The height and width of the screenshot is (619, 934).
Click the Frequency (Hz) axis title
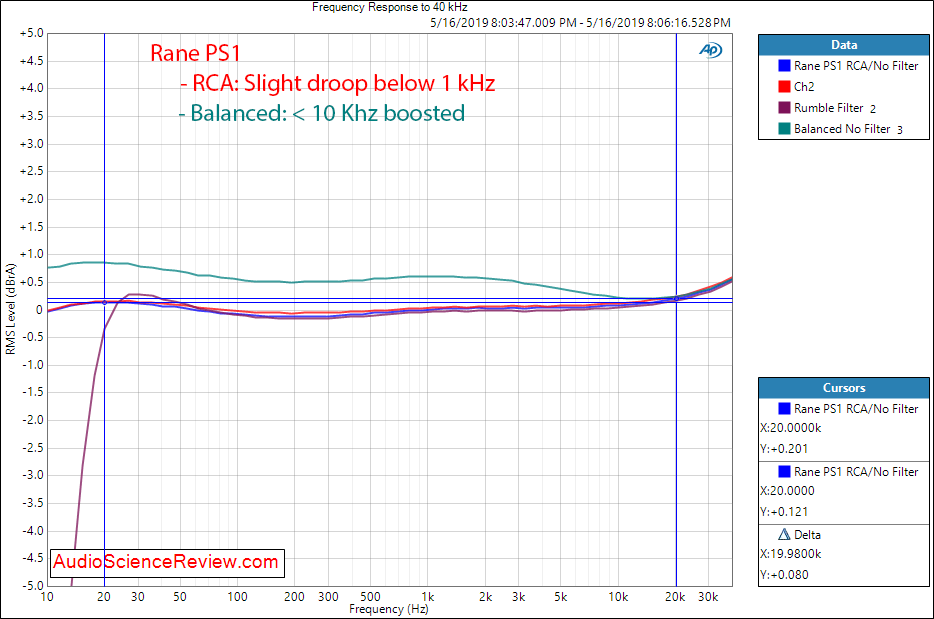click(x=388, y=609)
